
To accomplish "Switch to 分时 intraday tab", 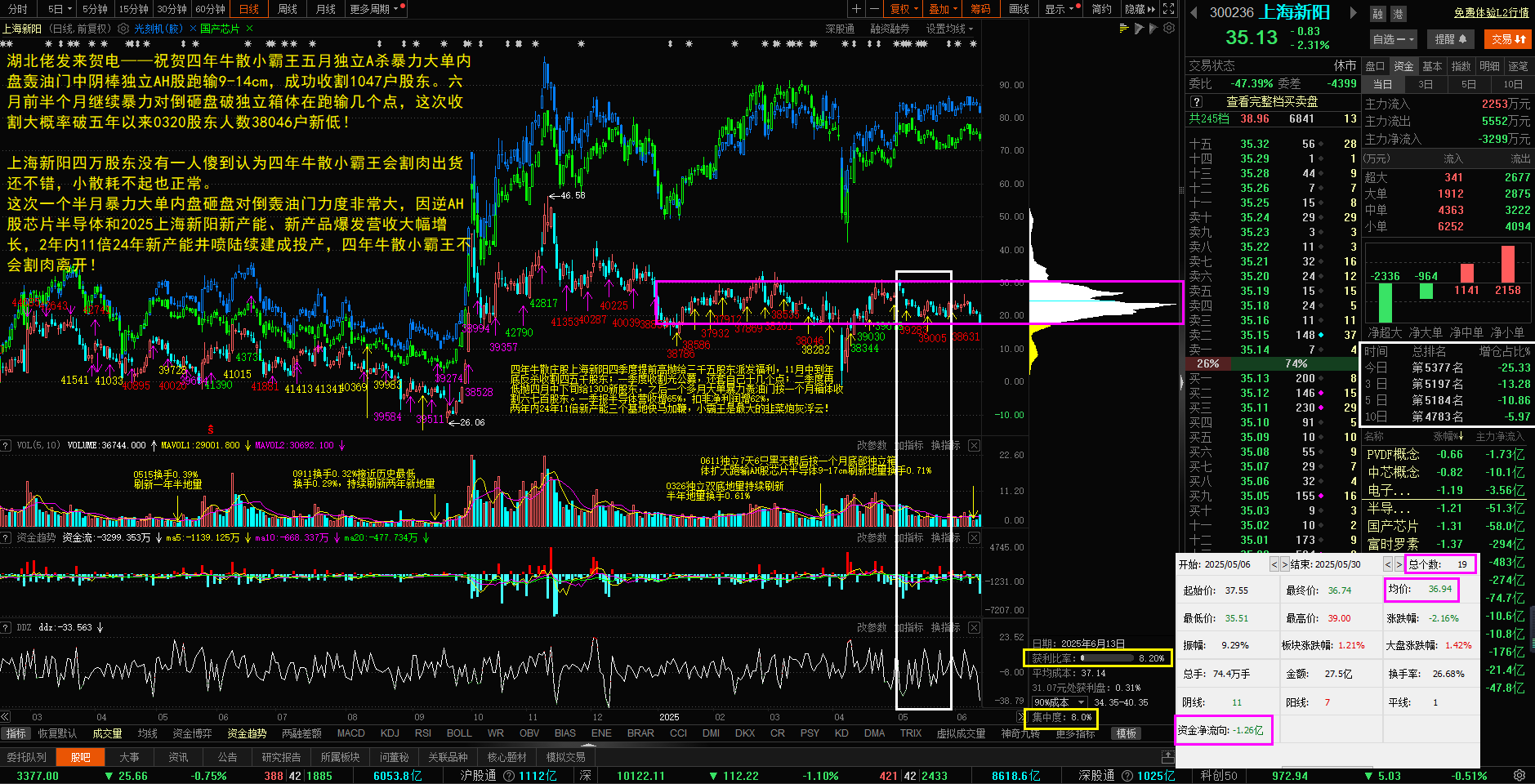I will pyautogui.click(x=18, y=9).
